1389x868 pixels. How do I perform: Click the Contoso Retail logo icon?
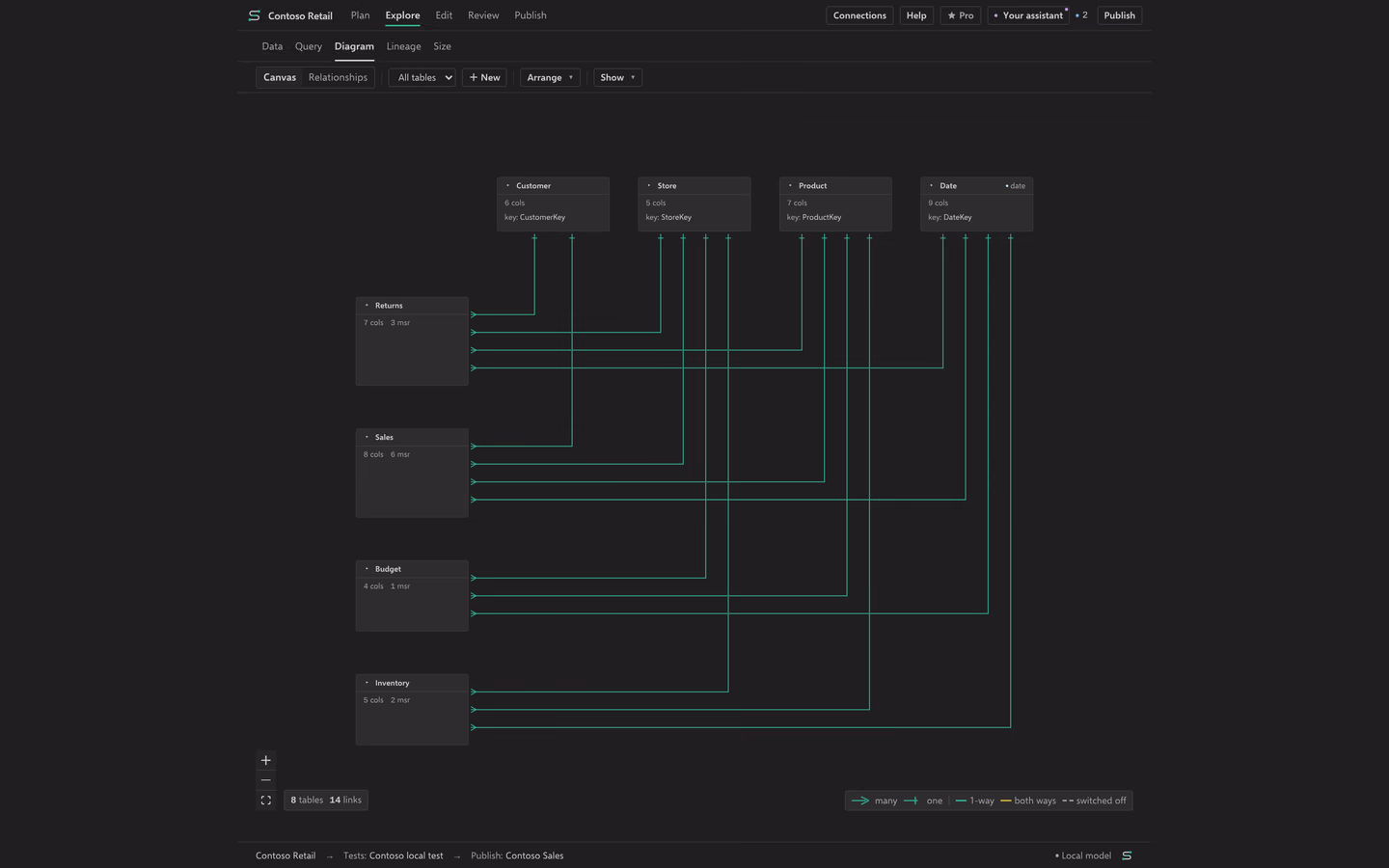point(254,15)
